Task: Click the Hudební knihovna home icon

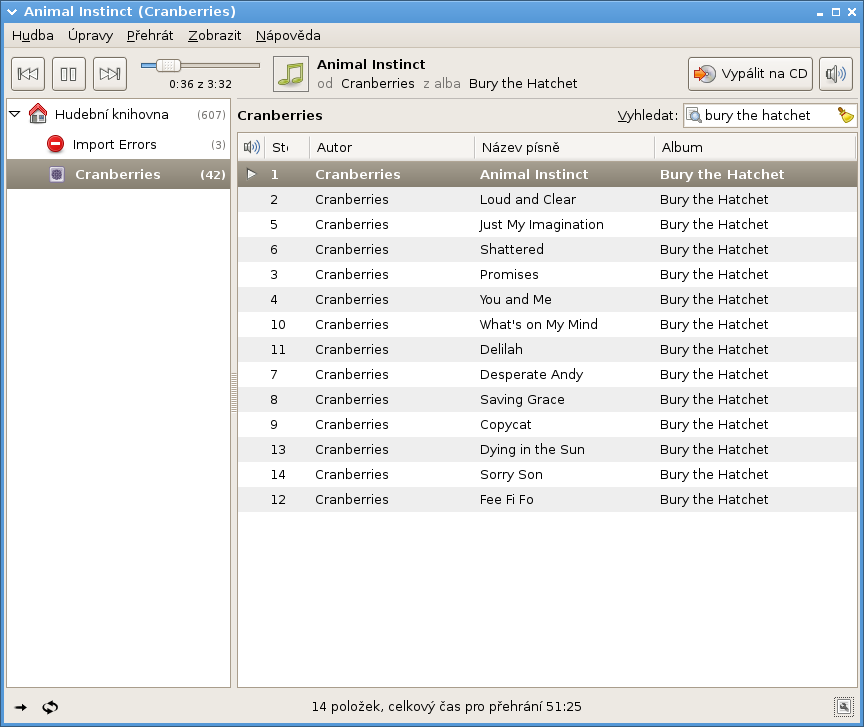Action: tap(38, 114)
